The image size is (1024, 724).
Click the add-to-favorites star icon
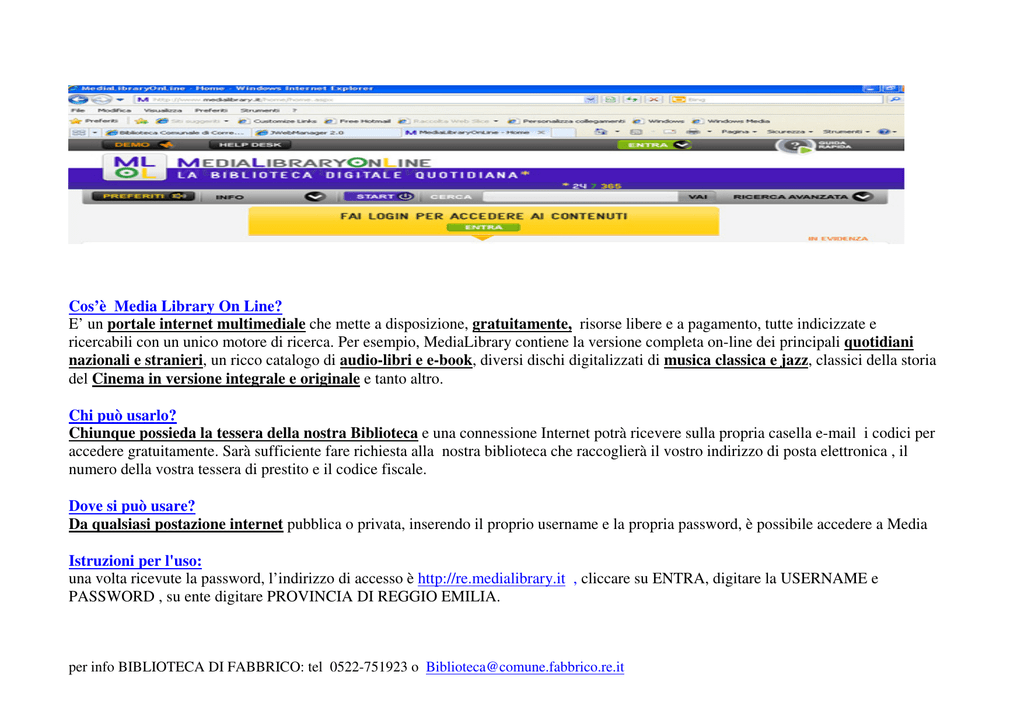(141, 121)
